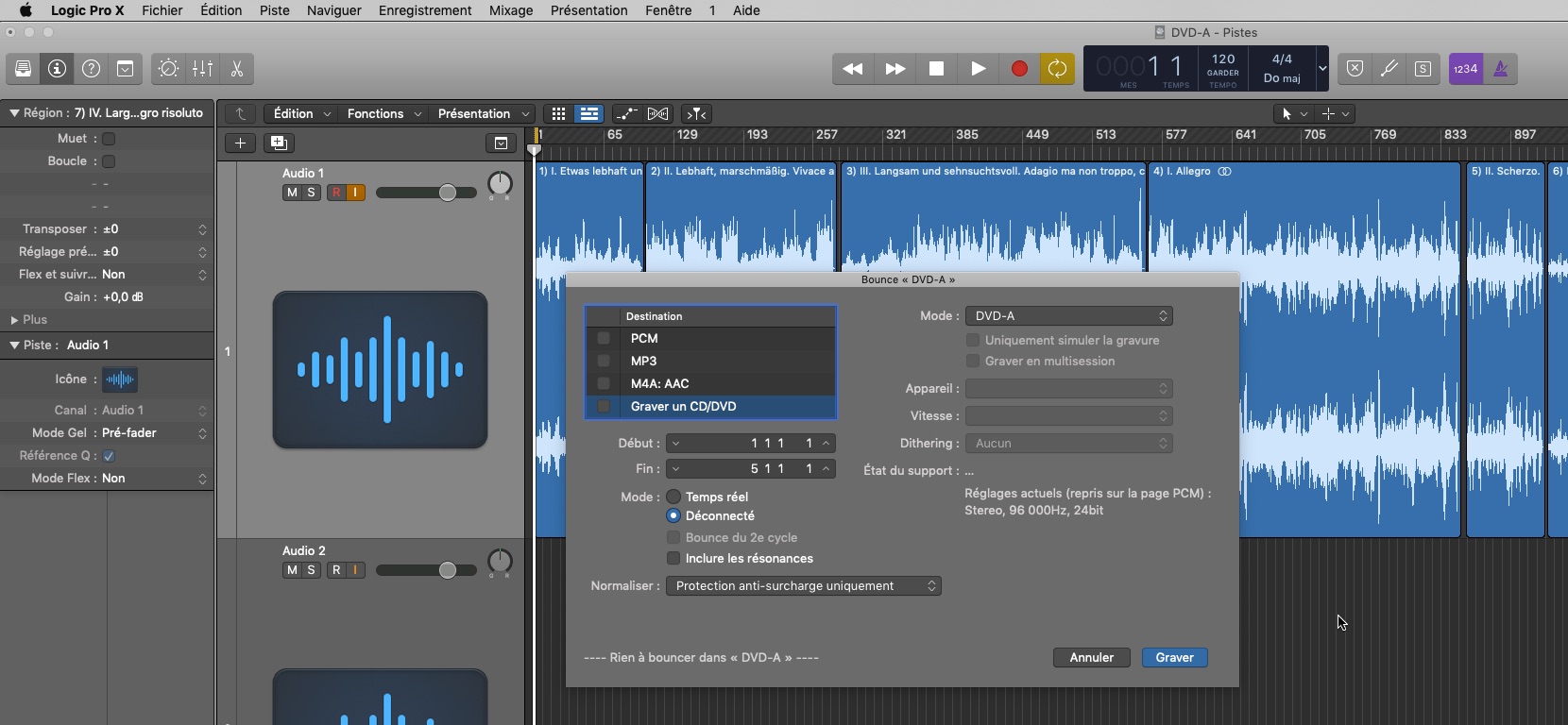1568x725 pixels.
Task: Collapse the Piste Audio 1 section
Action: pyautogui.click(x=14, y=345)
